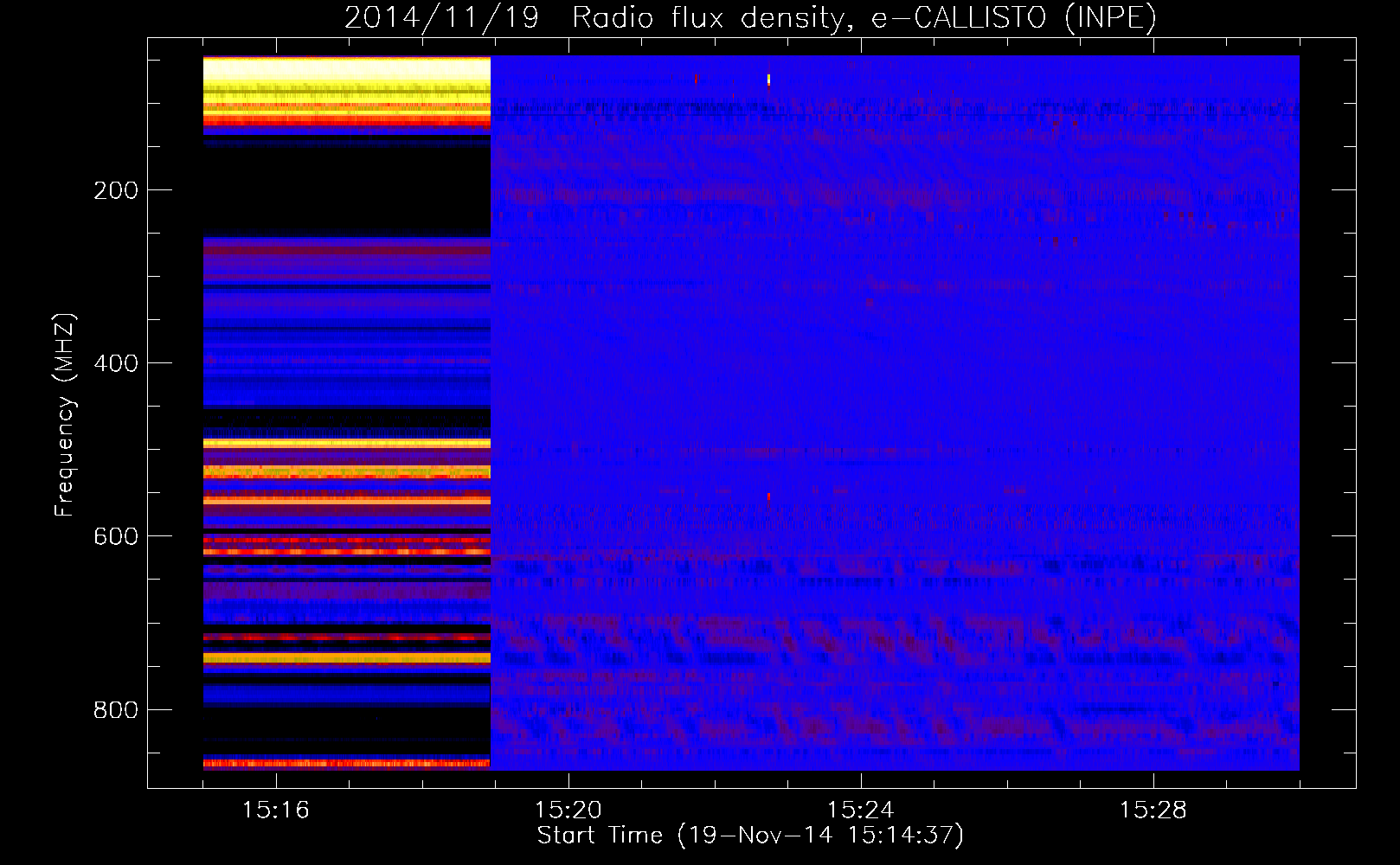
Task: Click the bright yellow-white band at top of spectrogram
Action: coord(347,72)
